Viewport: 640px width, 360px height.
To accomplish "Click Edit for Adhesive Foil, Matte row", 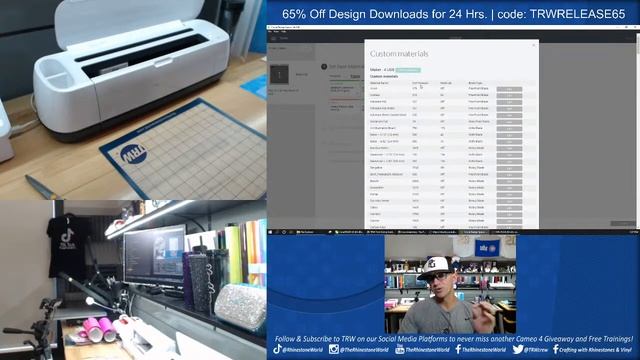I will click(x=509, y=109).
